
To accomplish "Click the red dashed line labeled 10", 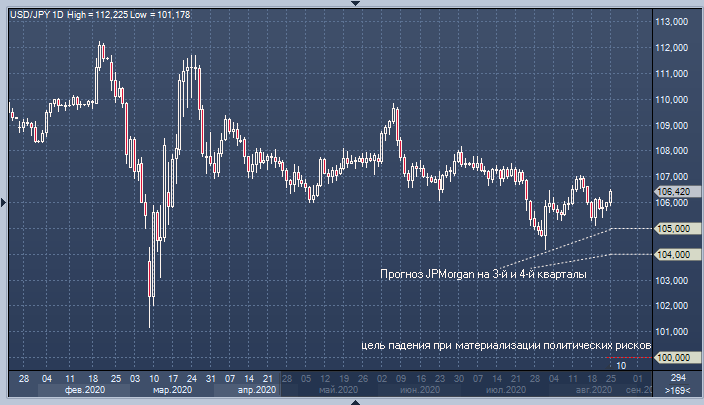I will pyautogui.click(x=621, y=365).
